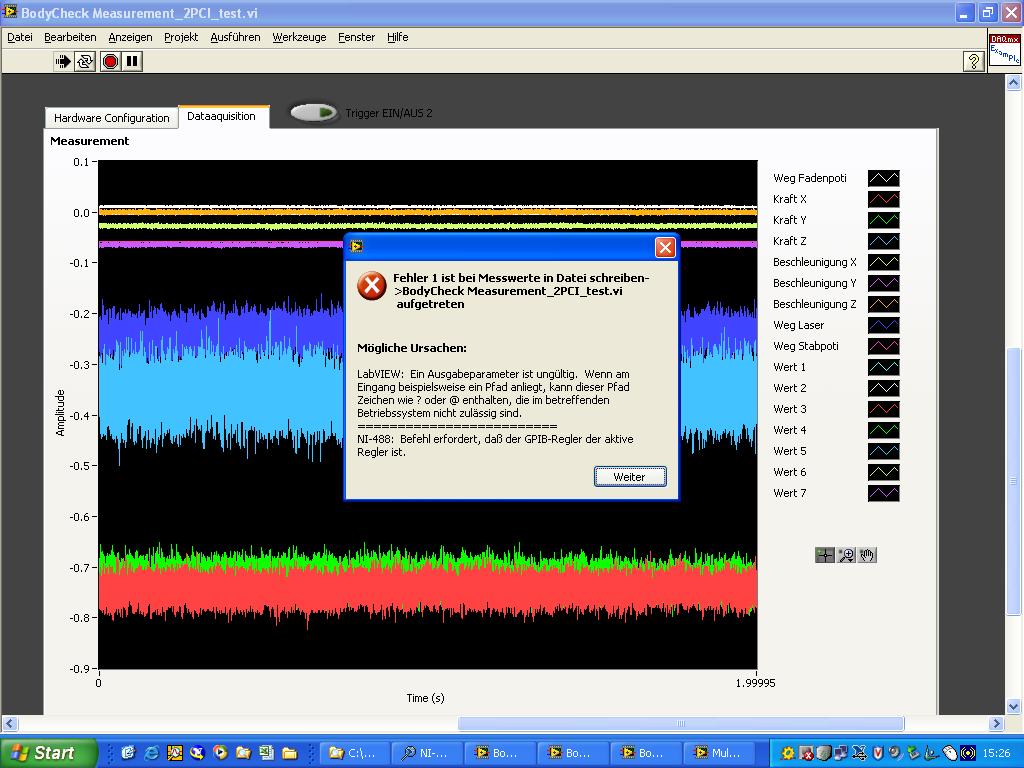The height and width of the screenshot is (768, 1024).
Task: Click the Run arrow toolbar icon
Action: point(63,62)
